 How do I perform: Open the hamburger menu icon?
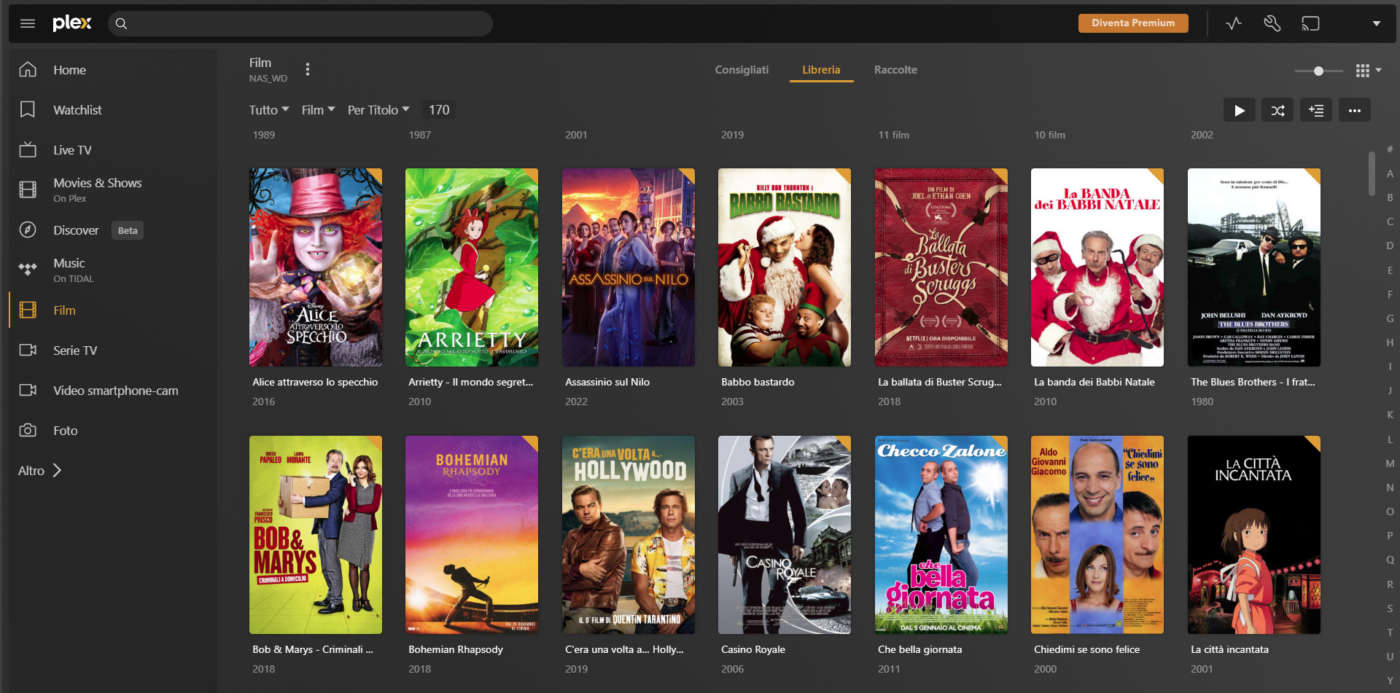pos(28,24)
